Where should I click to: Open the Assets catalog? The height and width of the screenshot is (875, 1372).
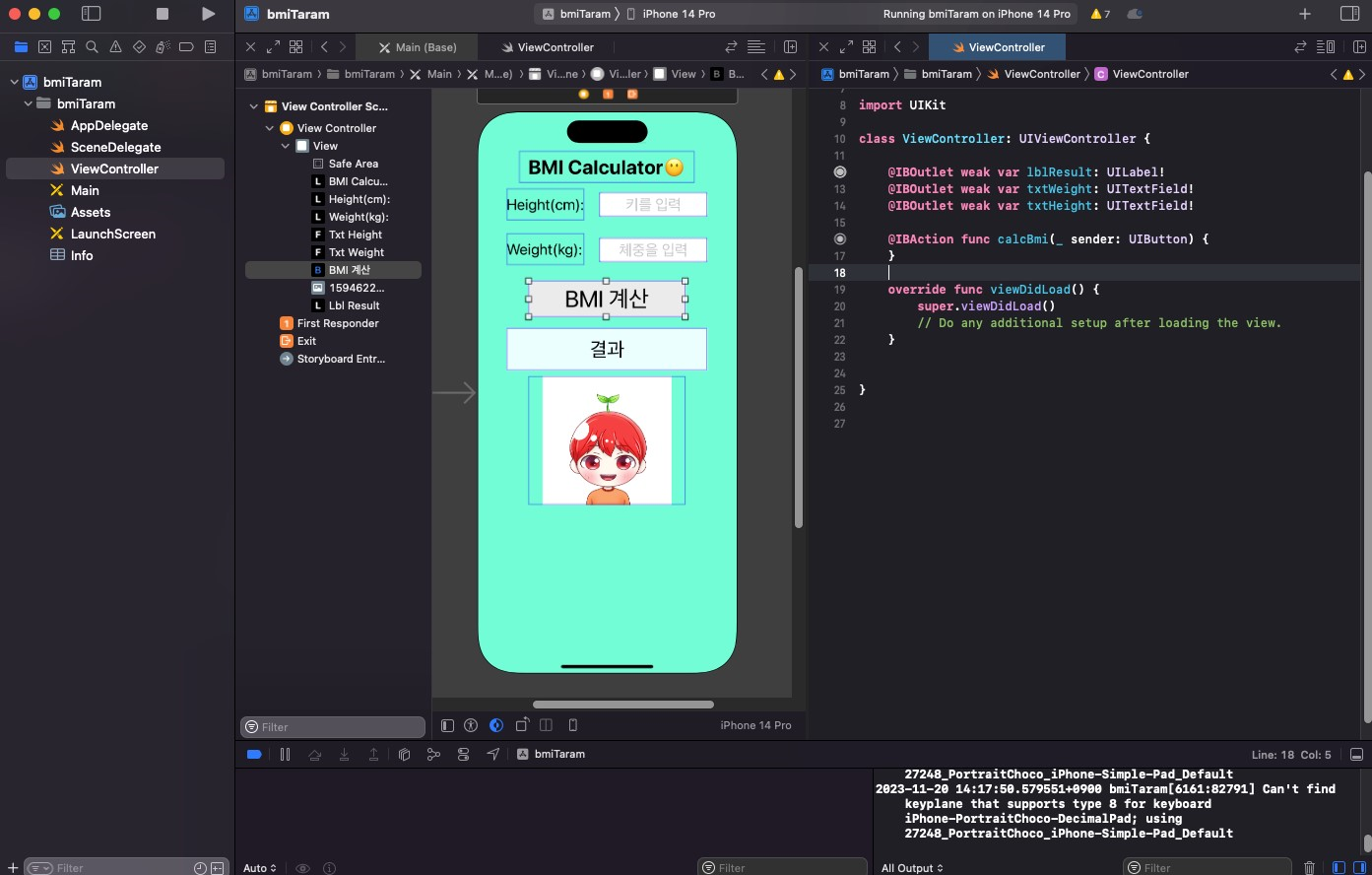91,212
